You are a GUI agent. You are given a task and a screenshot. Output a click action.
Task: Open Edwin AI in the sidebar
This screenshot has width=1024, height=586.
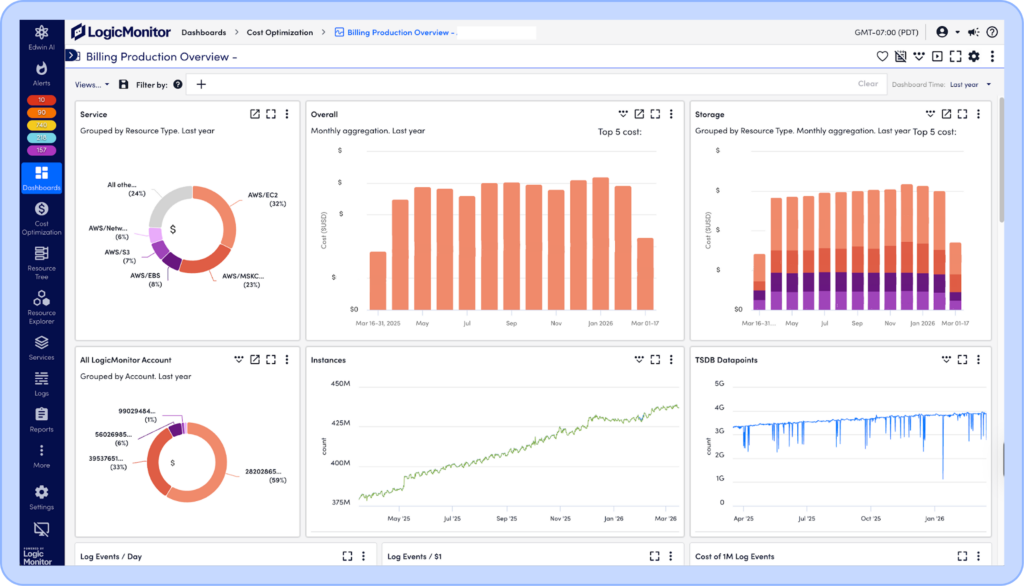[41, 38]
